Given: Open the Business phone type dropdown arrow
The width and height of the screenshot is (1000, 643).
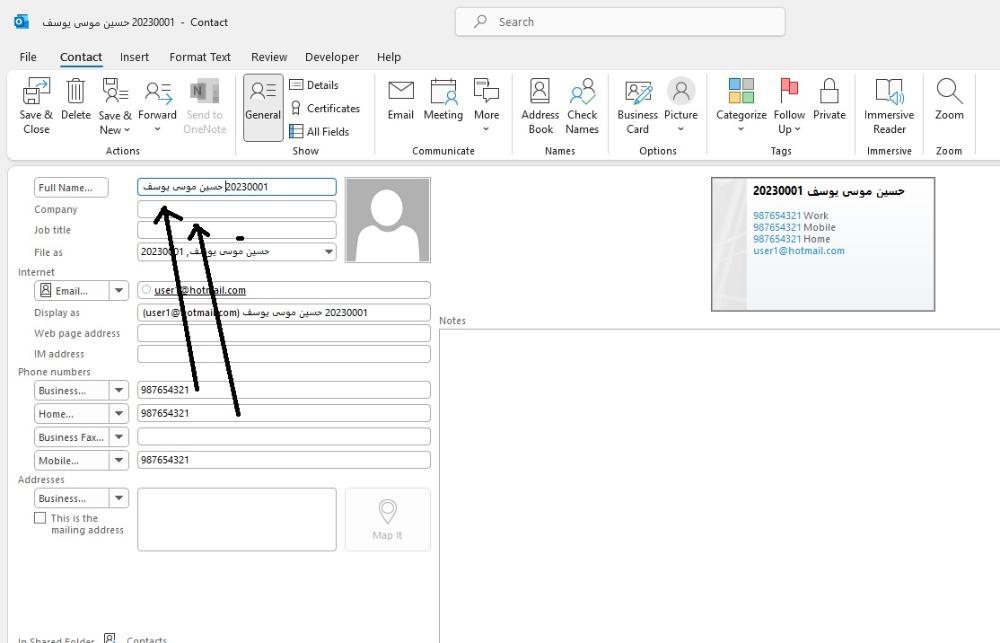Looking at the screenshot, I should (119, 390).
